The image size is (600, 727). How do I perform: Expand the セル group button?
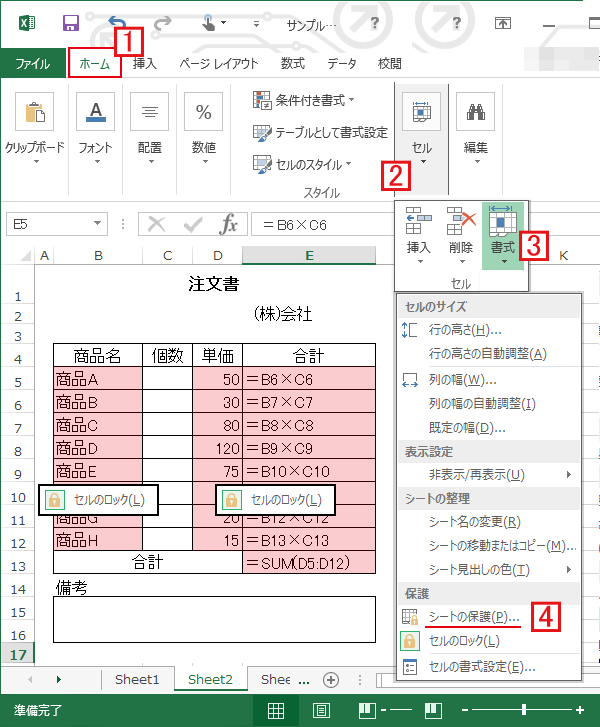(x=421, y=129)
